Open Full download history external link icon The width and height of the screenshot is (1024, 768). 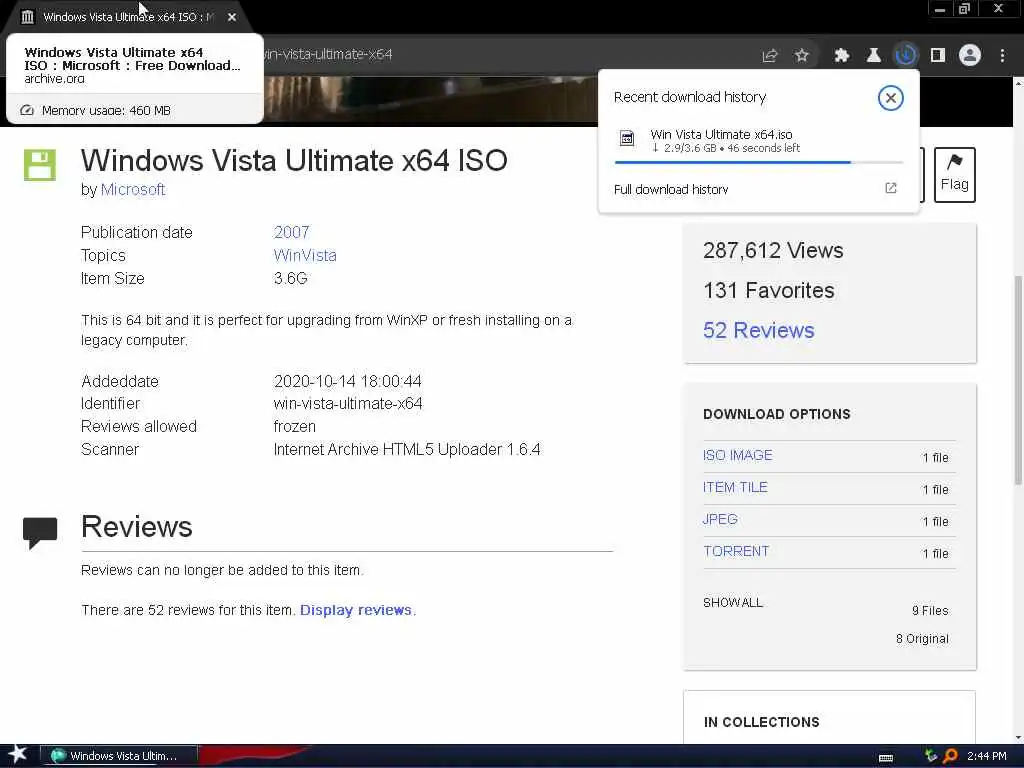tap(891, 188)
